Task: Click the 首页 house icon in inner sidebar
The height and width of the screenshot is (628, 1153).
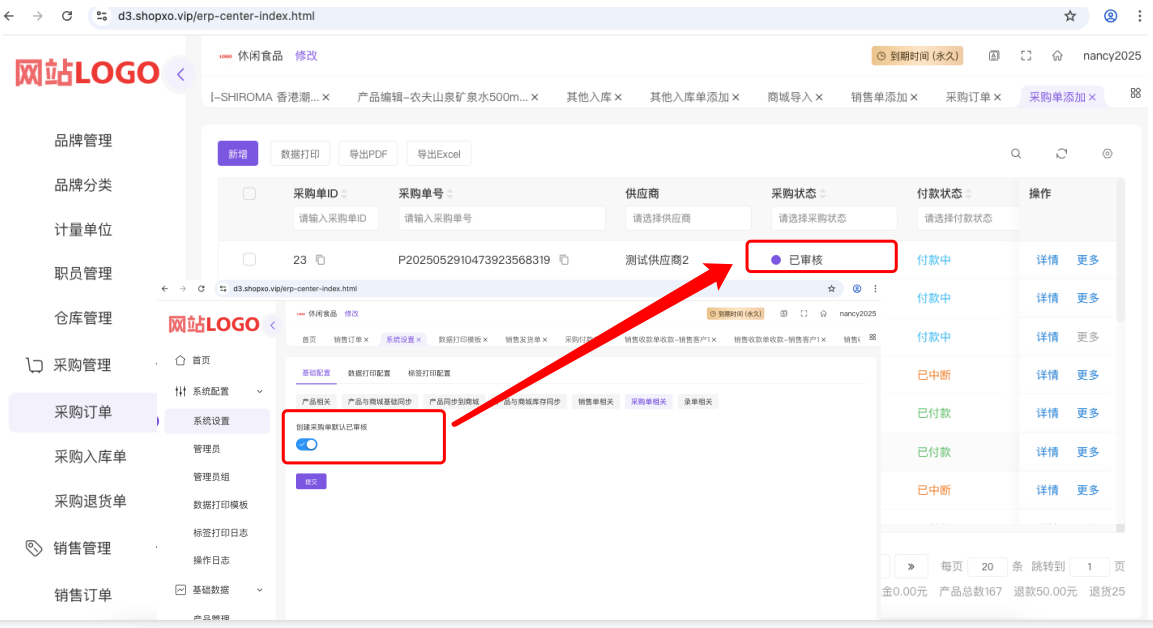Action: click(x=180, y=360)
